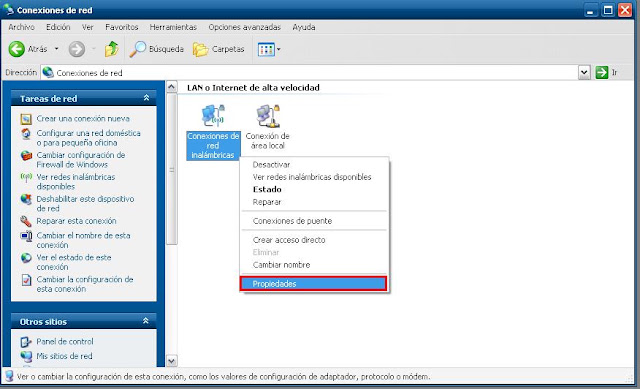Click Reparar esta conexión link
Screen dimensions: 640x389
76,221
